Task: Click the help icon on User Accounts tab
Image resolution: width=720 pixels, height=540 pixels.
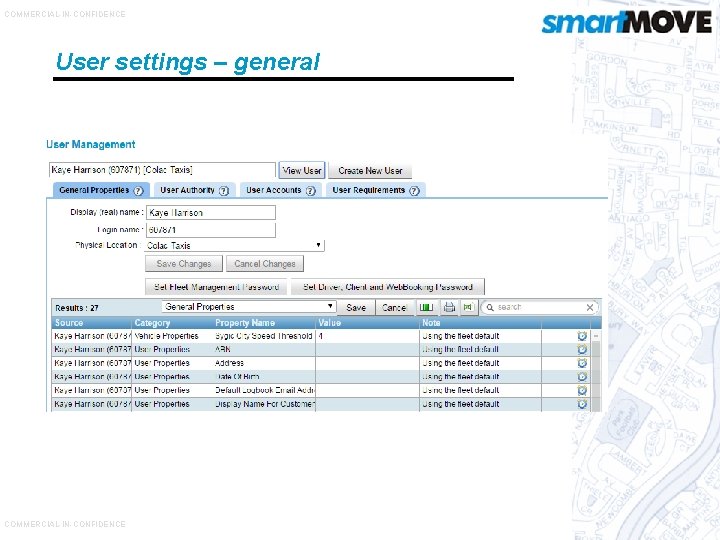Action: coord(311,191)
